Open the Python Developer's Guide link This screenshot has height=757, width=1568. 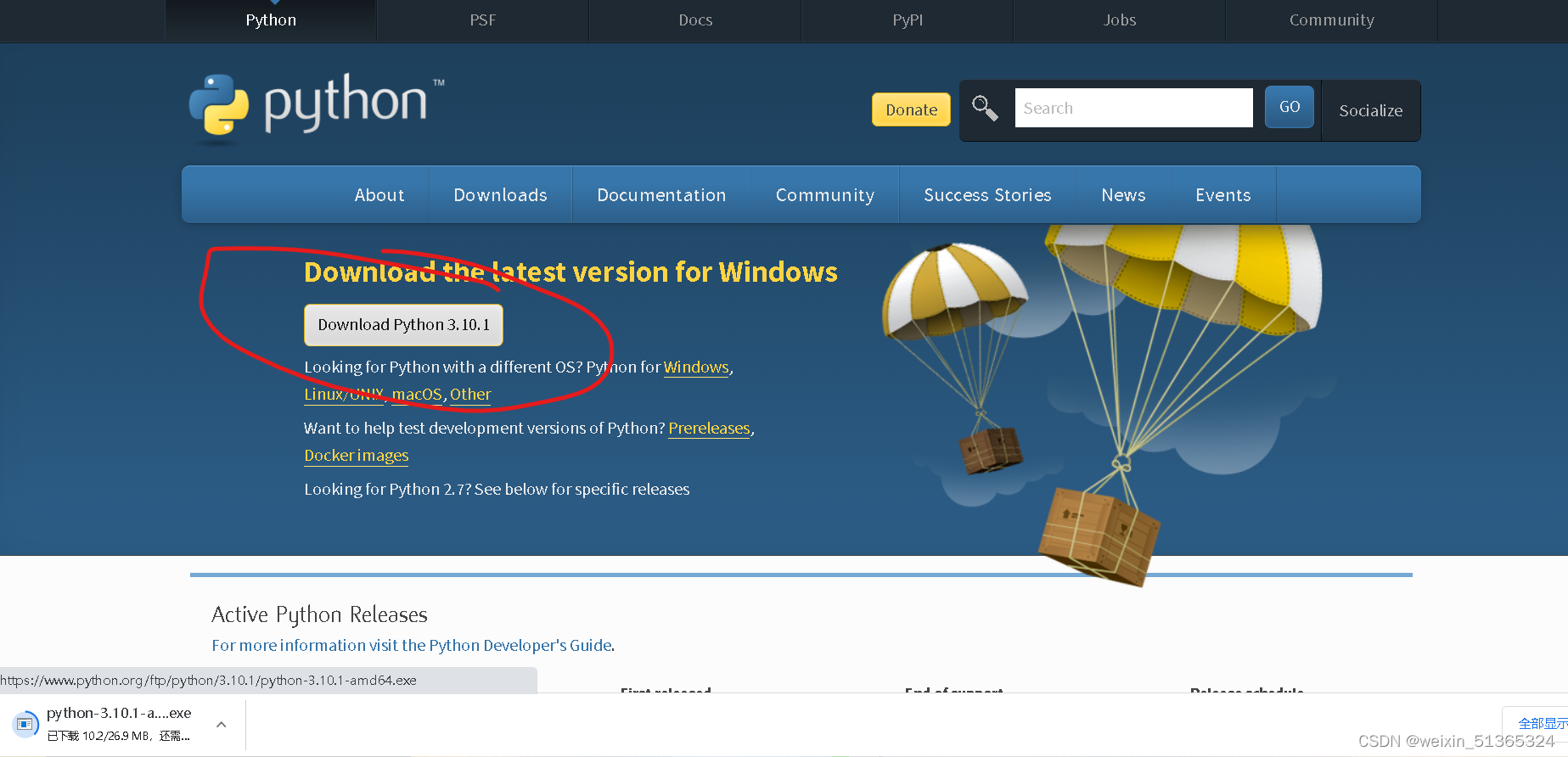click(x=412, y=646)
